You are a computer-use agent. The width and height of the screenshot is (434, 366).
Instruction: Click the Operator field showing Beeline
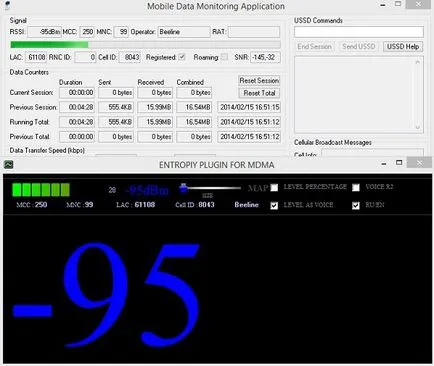pos(184,32)
